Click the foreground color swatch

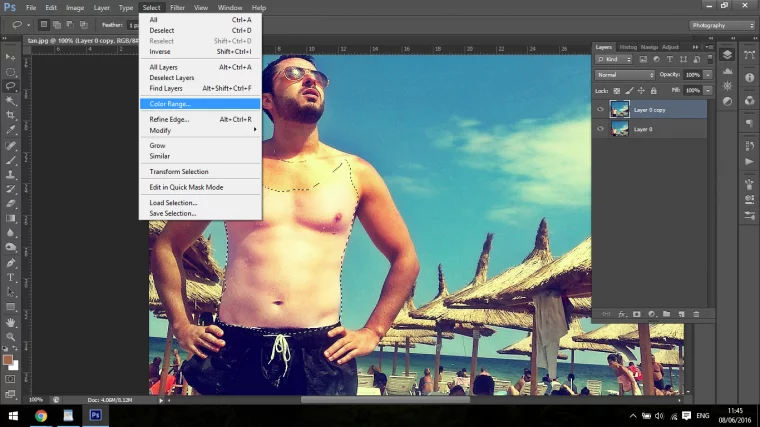coord(7,360)
